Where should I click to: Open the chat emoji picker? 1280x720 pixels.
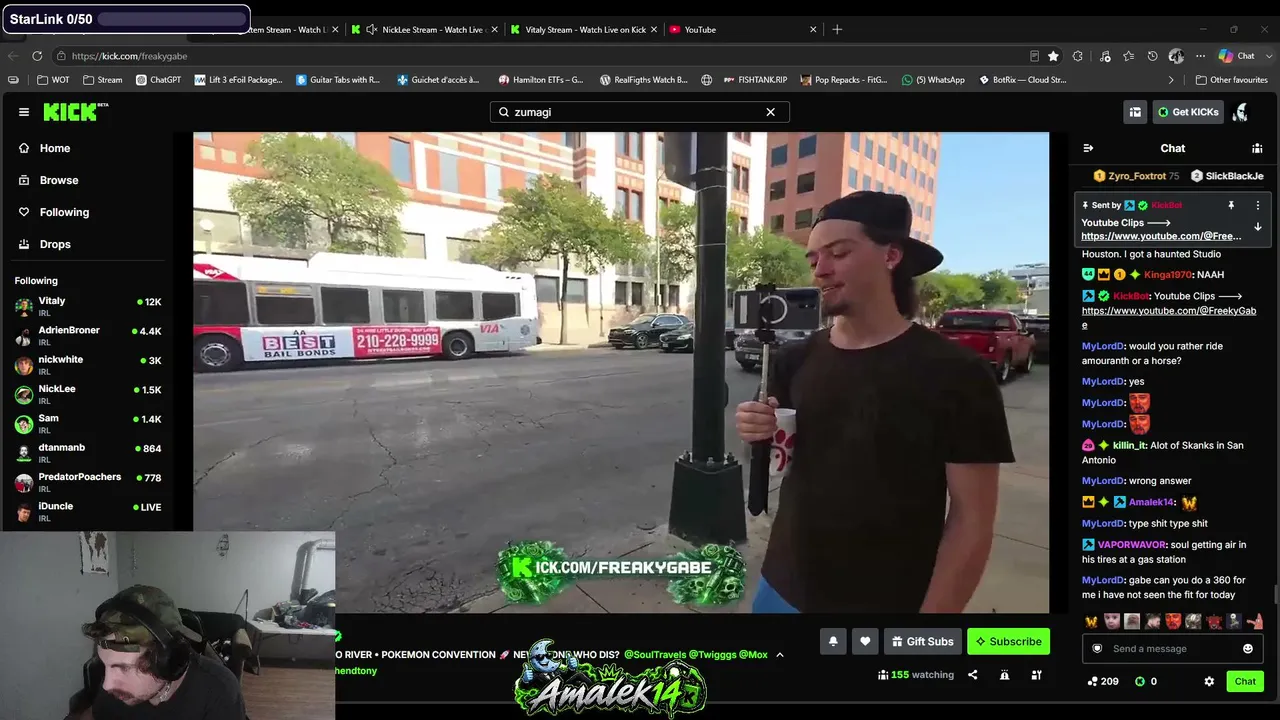(x=1247, y=648)
